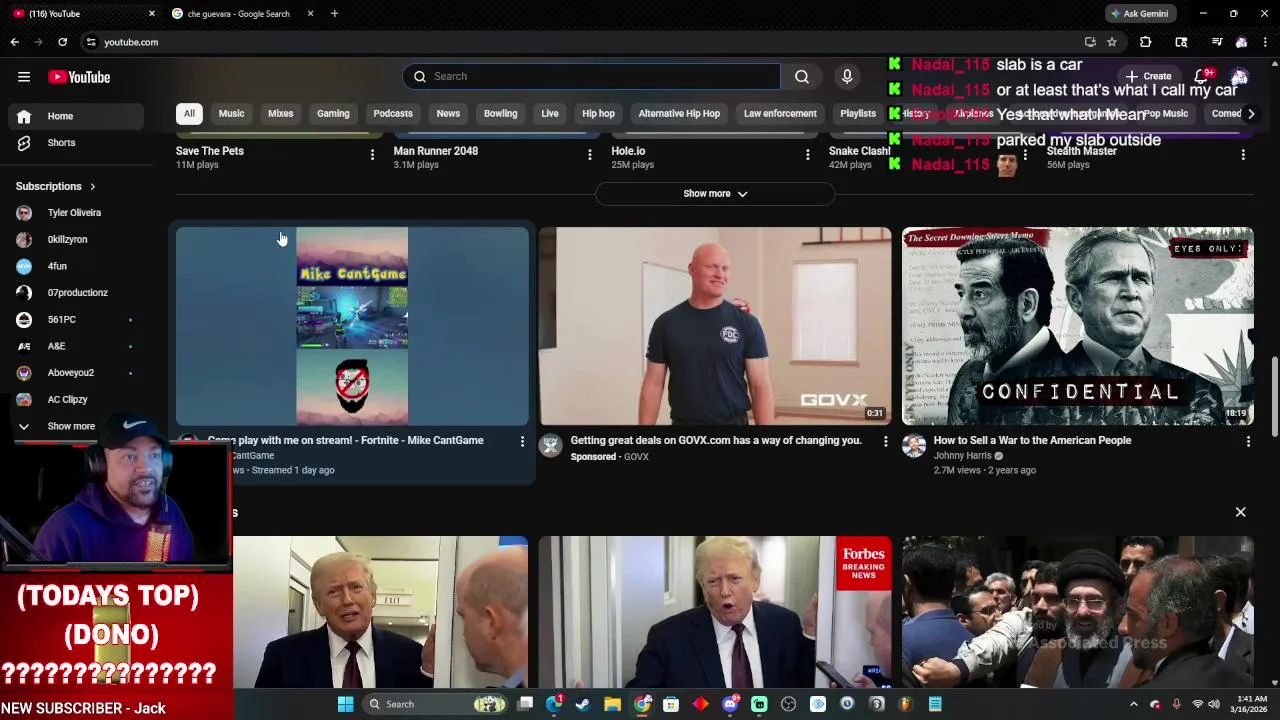
Task: Select the Hip hop filter chip
Action: pos(598,113)
